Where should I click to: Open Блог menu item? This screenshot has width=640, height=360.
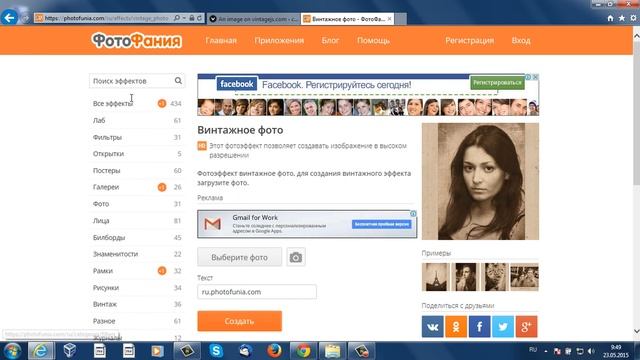[x=330, y=40]
